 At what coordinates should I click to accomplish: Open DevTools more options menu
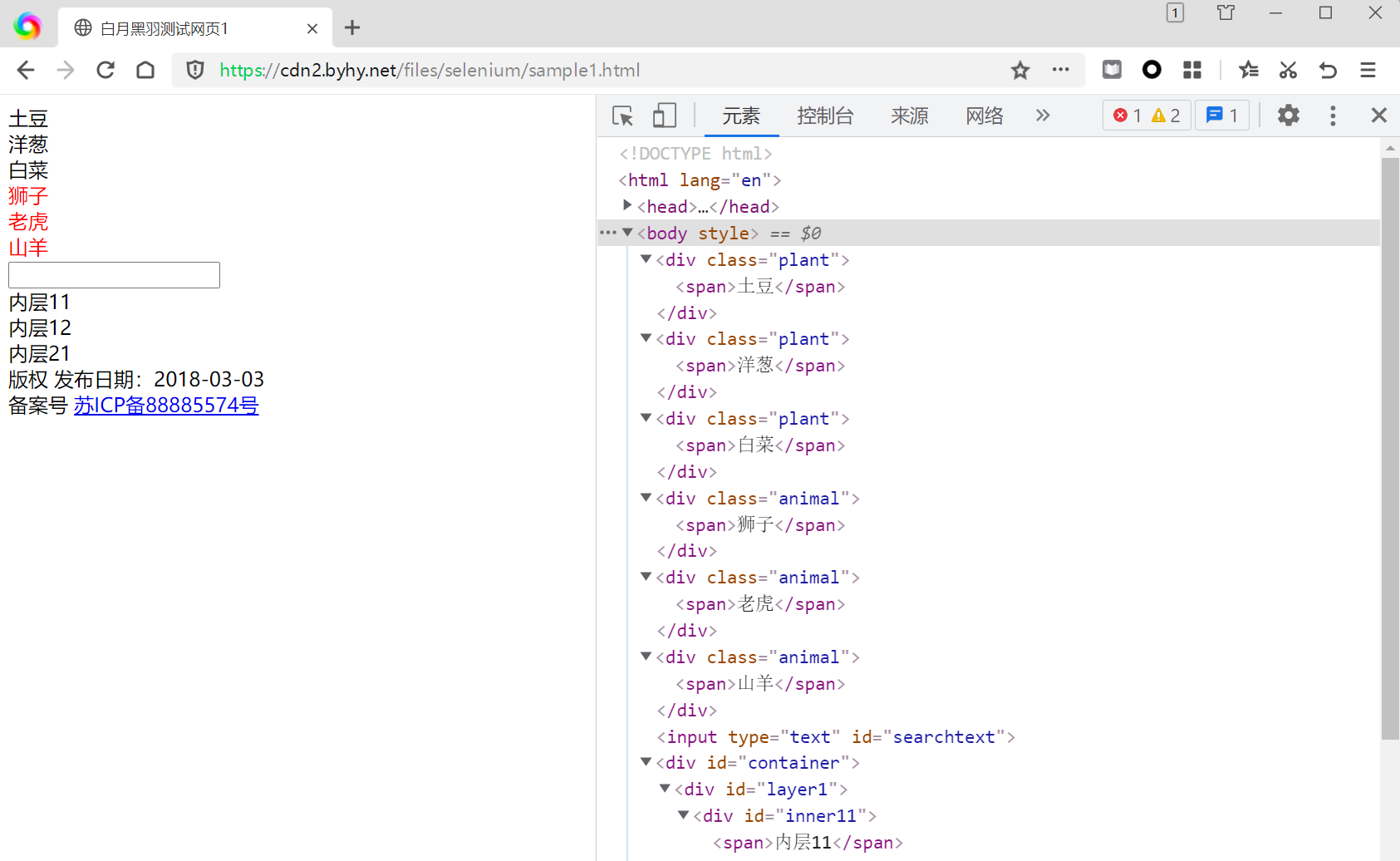pos(1333,116)
